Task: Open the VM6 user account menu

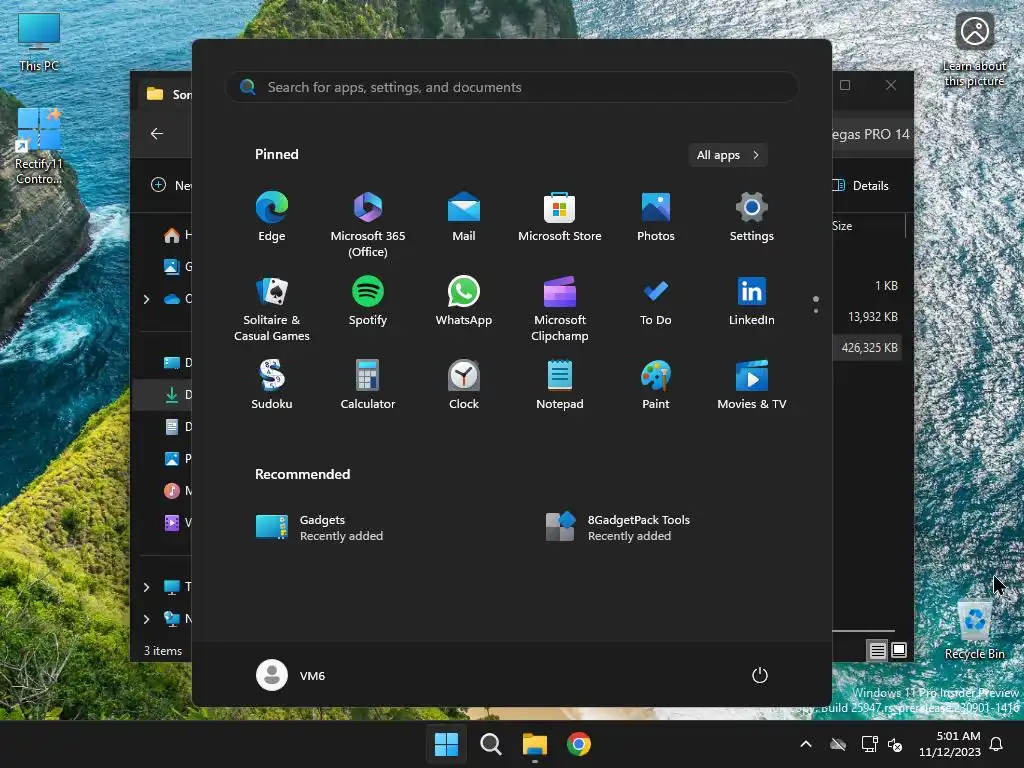Action: click(x=291, y=675)
